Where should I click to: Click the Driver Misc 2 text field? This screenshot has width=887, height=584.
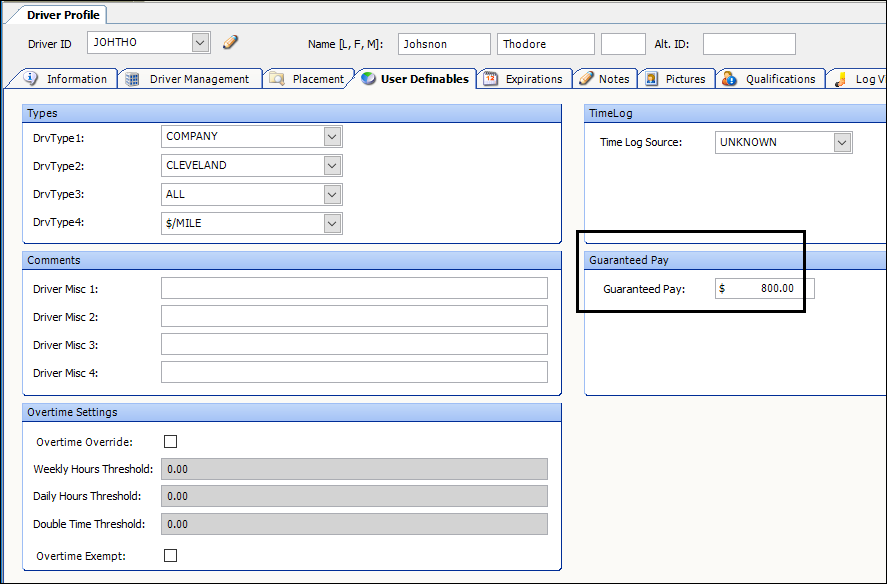354,316
